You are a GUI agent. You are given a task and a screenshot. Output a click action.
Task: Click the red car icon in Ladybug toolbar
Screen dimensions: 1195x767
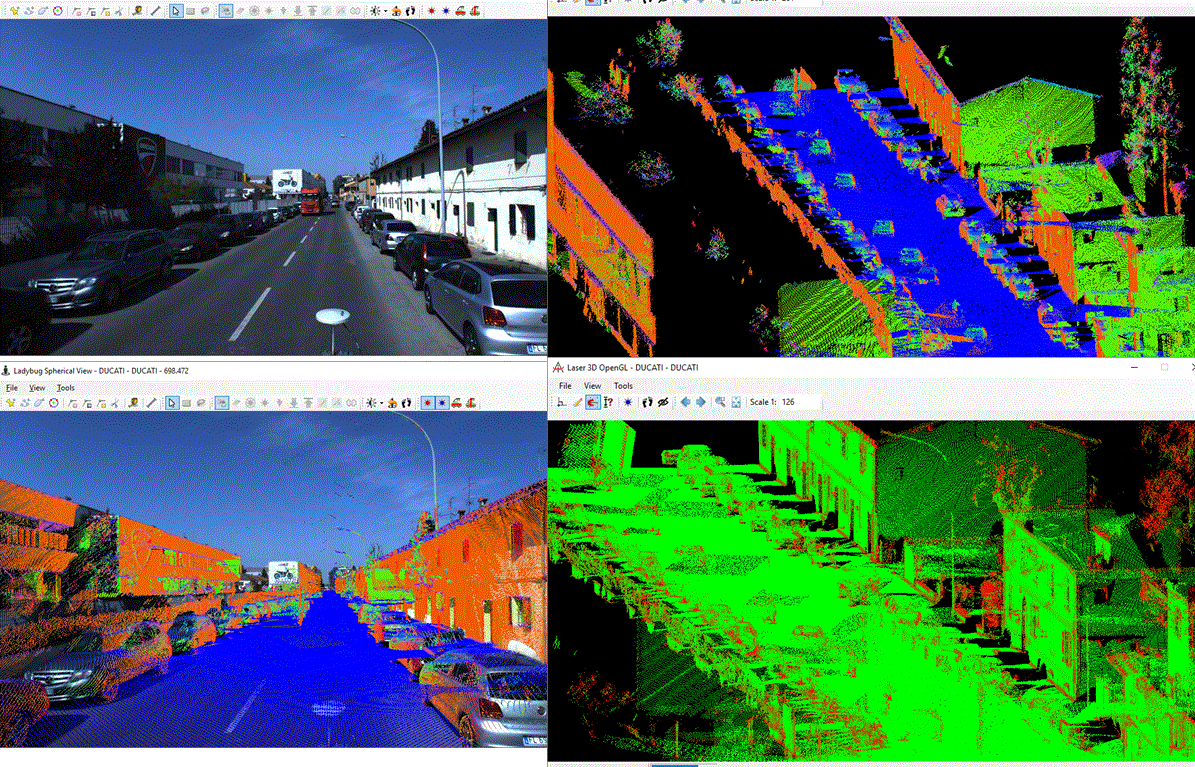point(457,403)
